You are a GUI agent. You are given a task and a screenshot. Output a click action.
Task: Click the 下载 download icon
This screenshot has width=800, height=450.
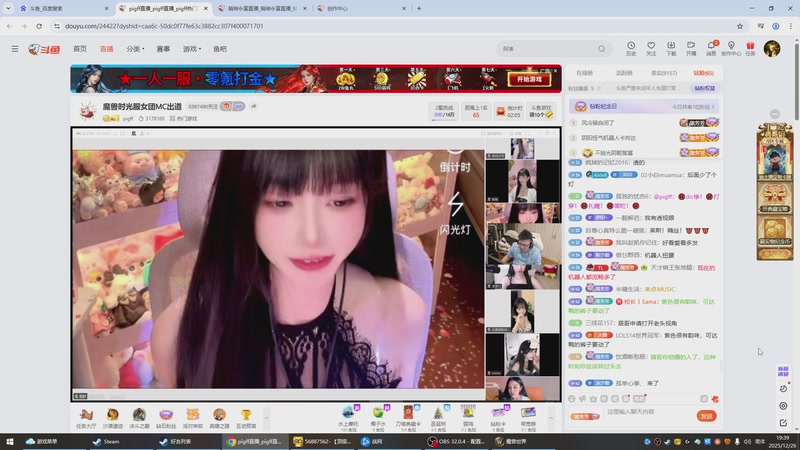[x=671, y=48]
